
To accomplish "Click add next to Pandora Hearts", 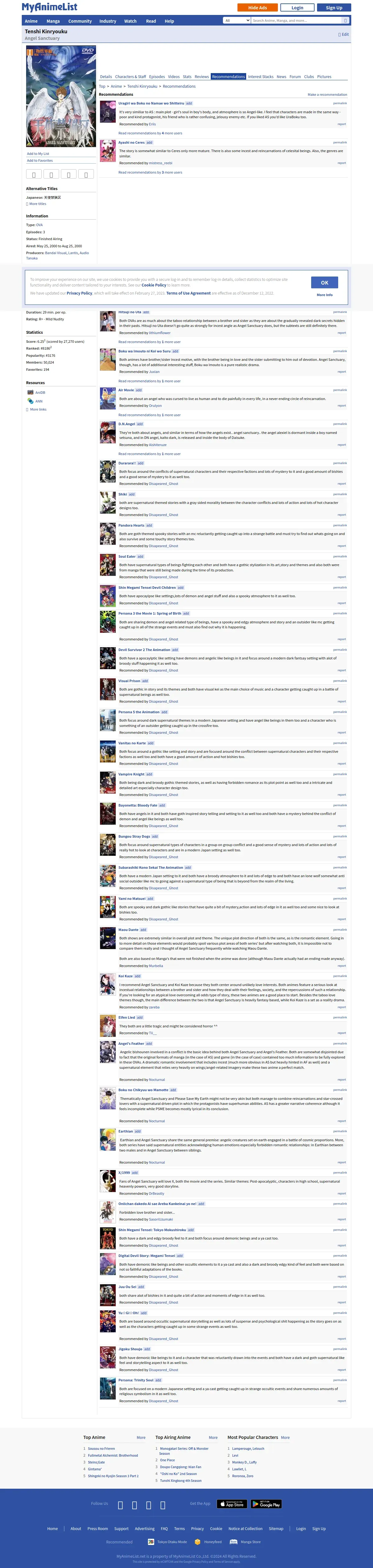I will 149,525.
